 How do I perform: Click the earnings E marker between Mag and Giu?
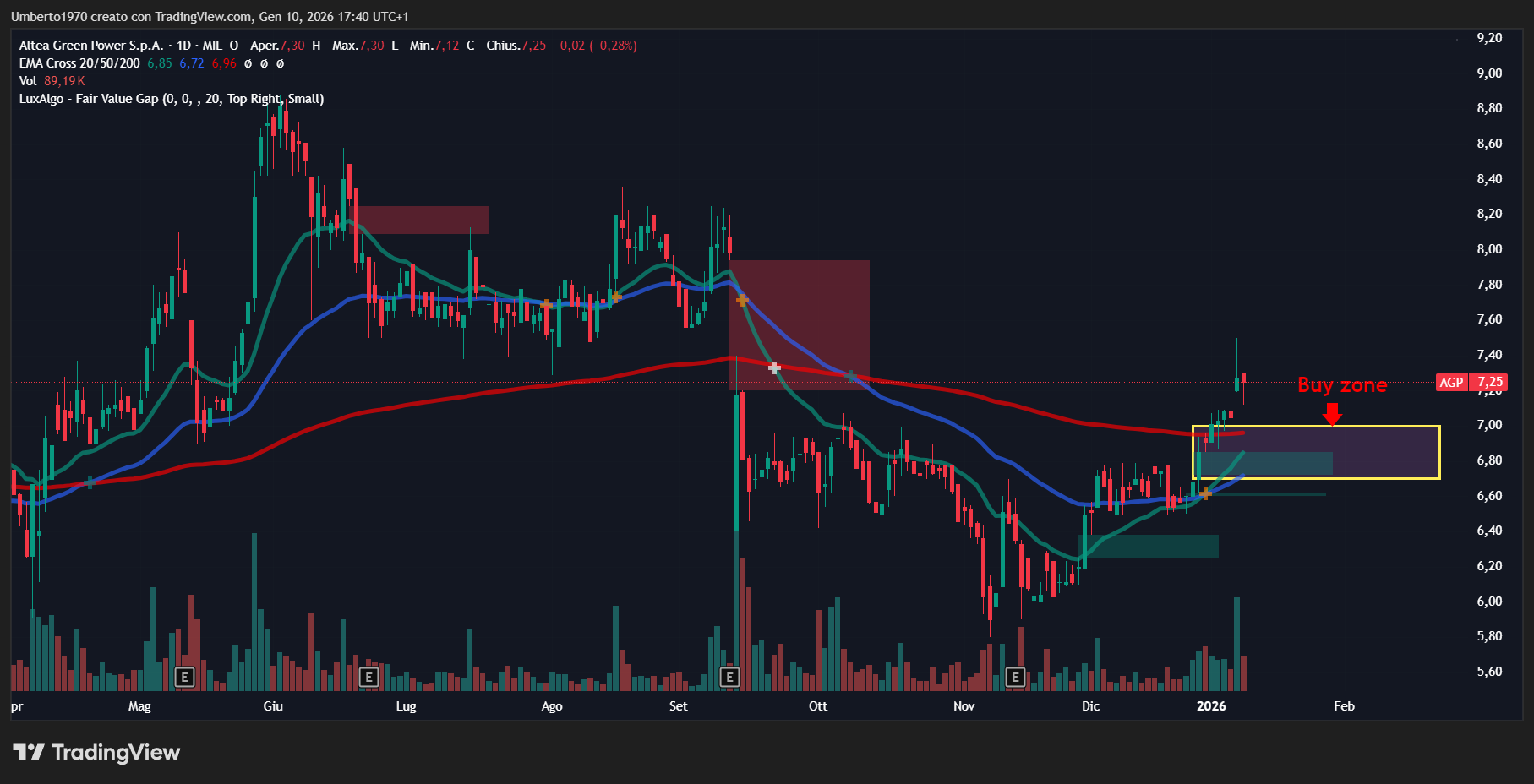tap(184, 677)
